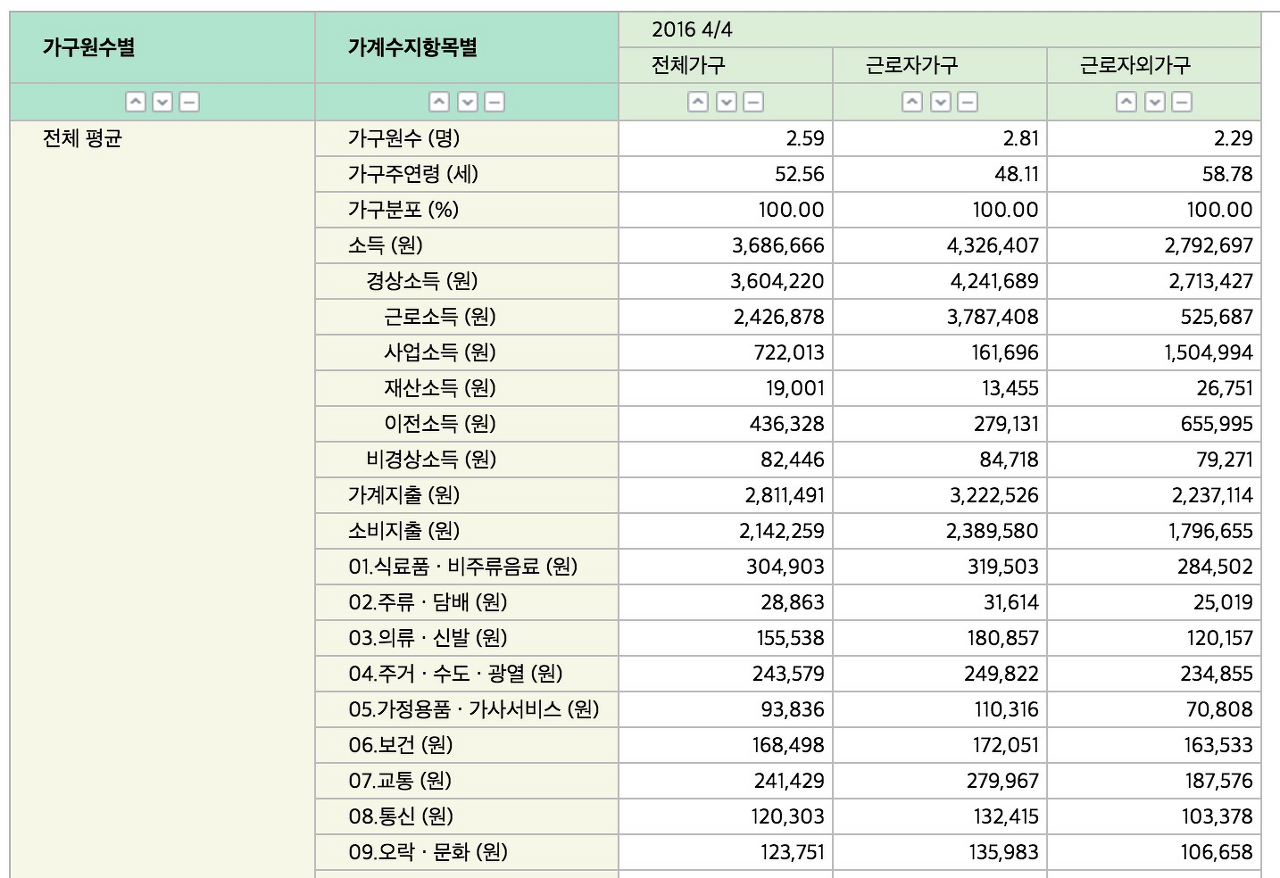Select the 2.81 household size cell
1280x878 pixels.
(x=940, y=139)
